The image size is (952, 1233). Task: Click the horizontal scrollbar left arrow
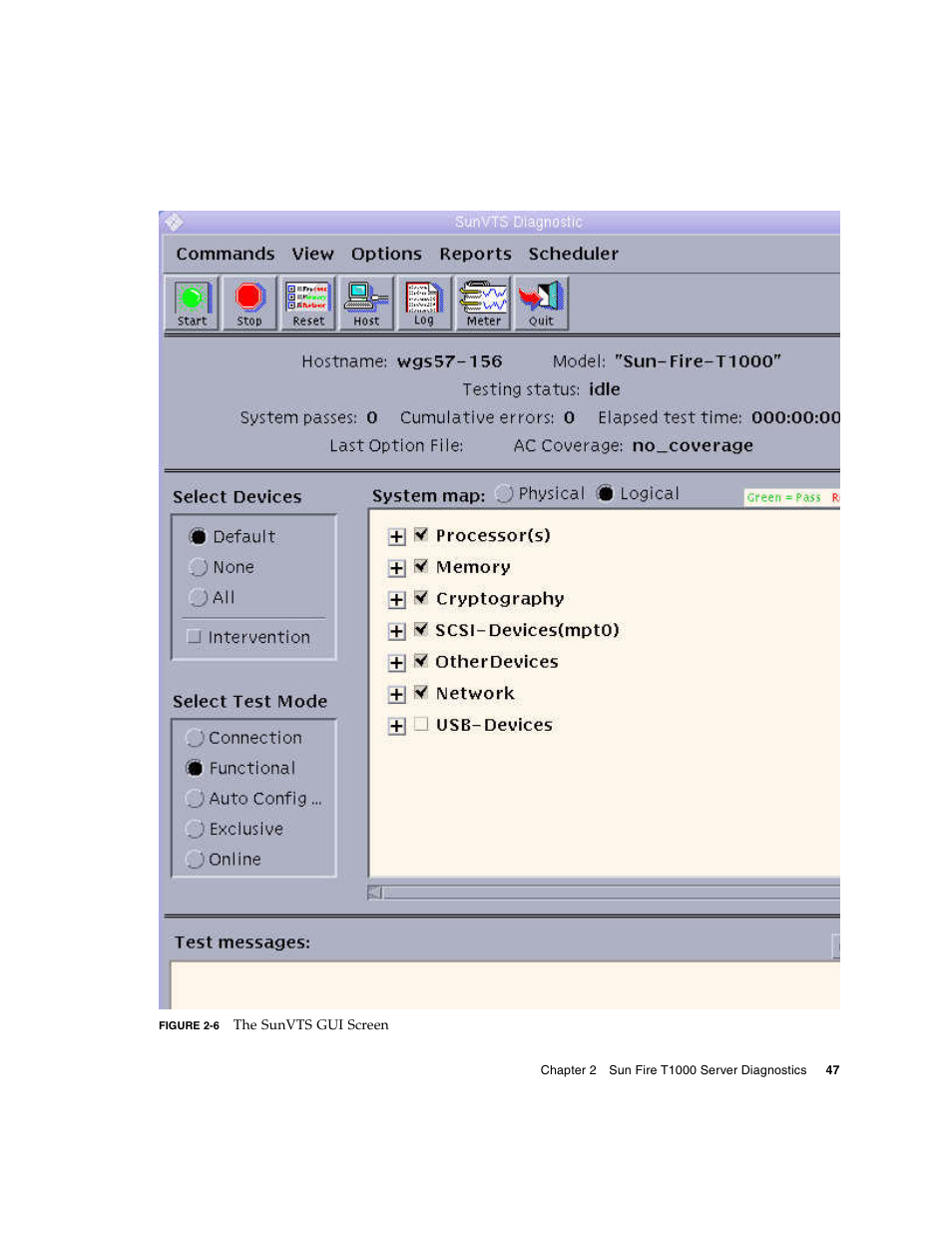coord(375,893)
